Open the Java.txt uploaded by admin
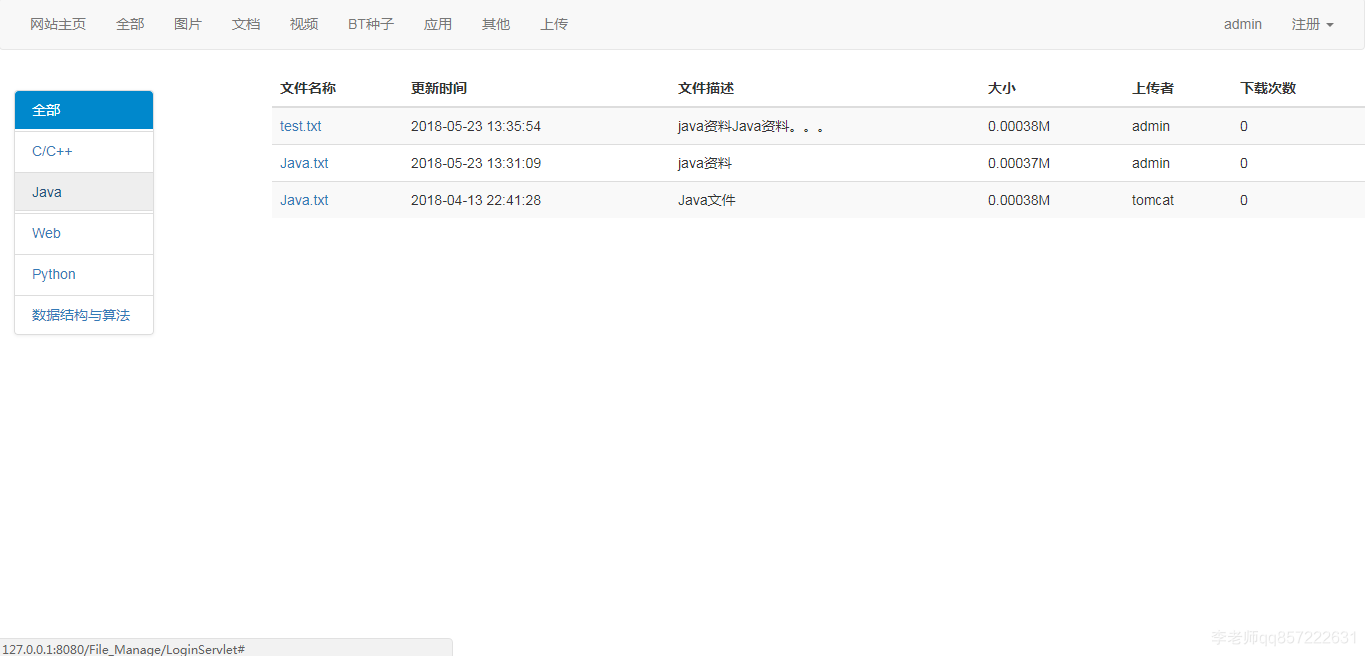Image resolution: width=1365 pixels, height=656 pixels. pyautogui.click(x=304, y=163)
